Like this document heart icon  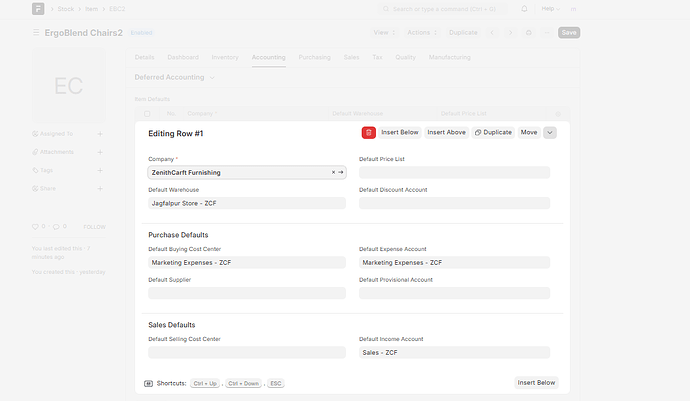pos(35,227)
